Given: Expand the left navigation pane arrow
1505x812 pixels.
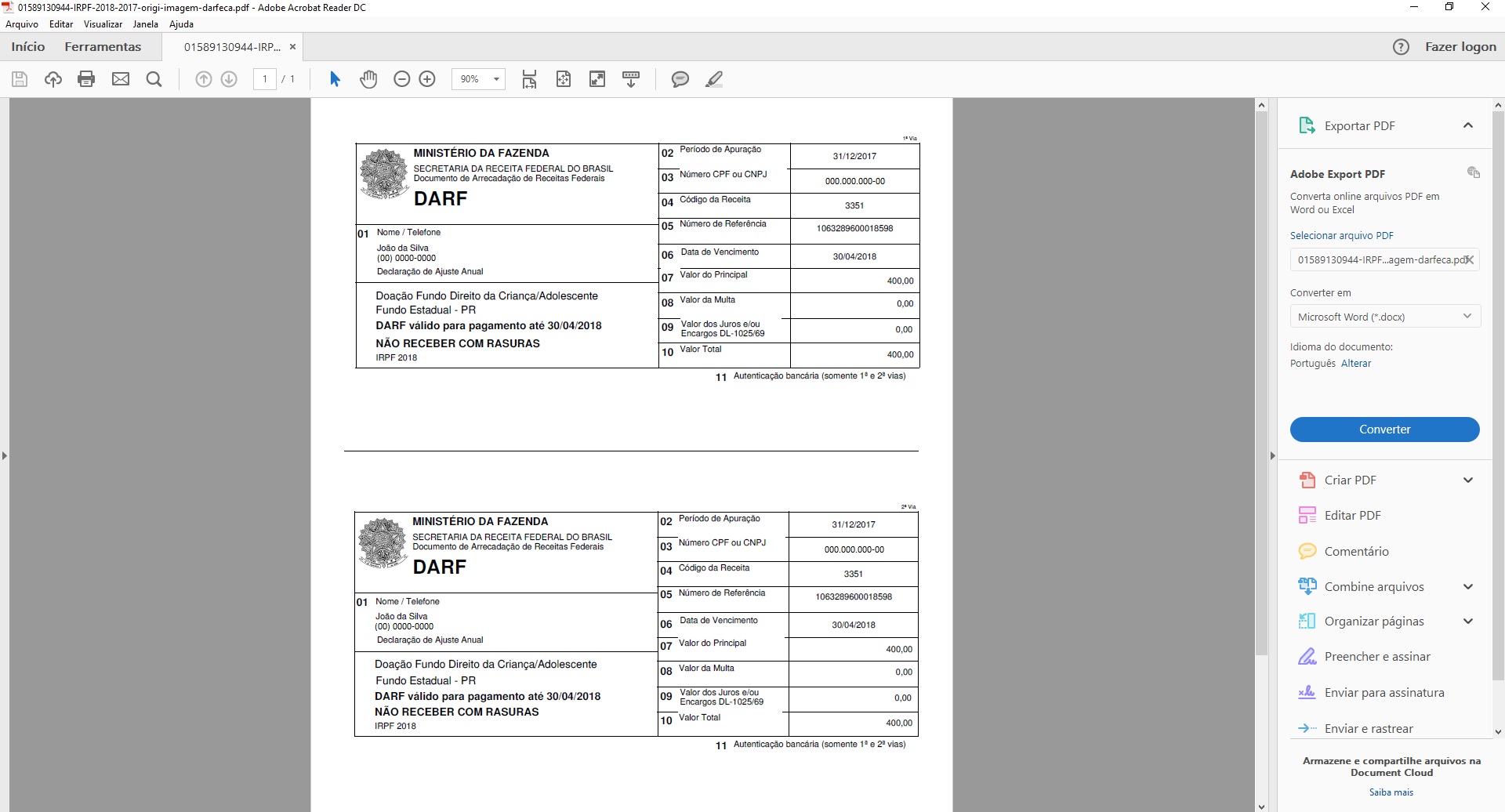Looking at the screenshot, I should coord(5,455).
